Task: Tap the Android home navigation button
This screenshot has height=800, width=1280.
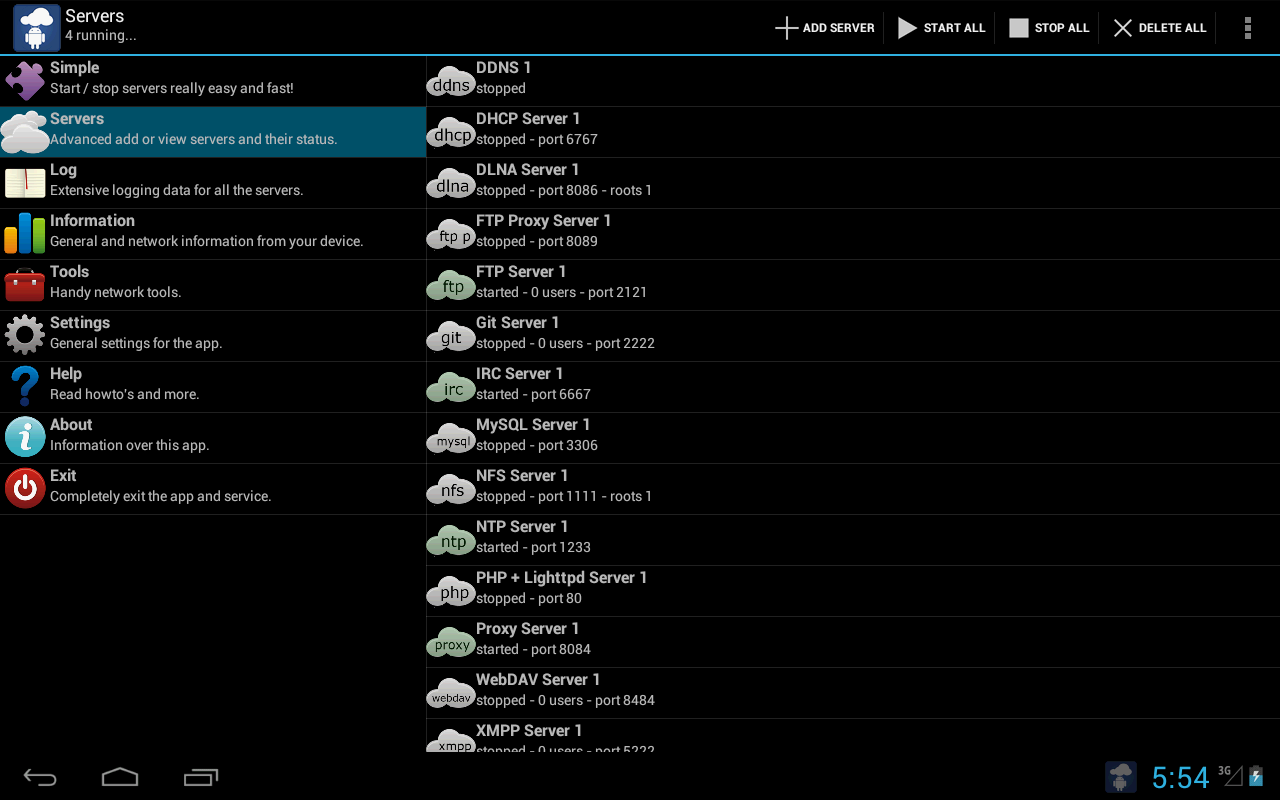Action: 120,777
